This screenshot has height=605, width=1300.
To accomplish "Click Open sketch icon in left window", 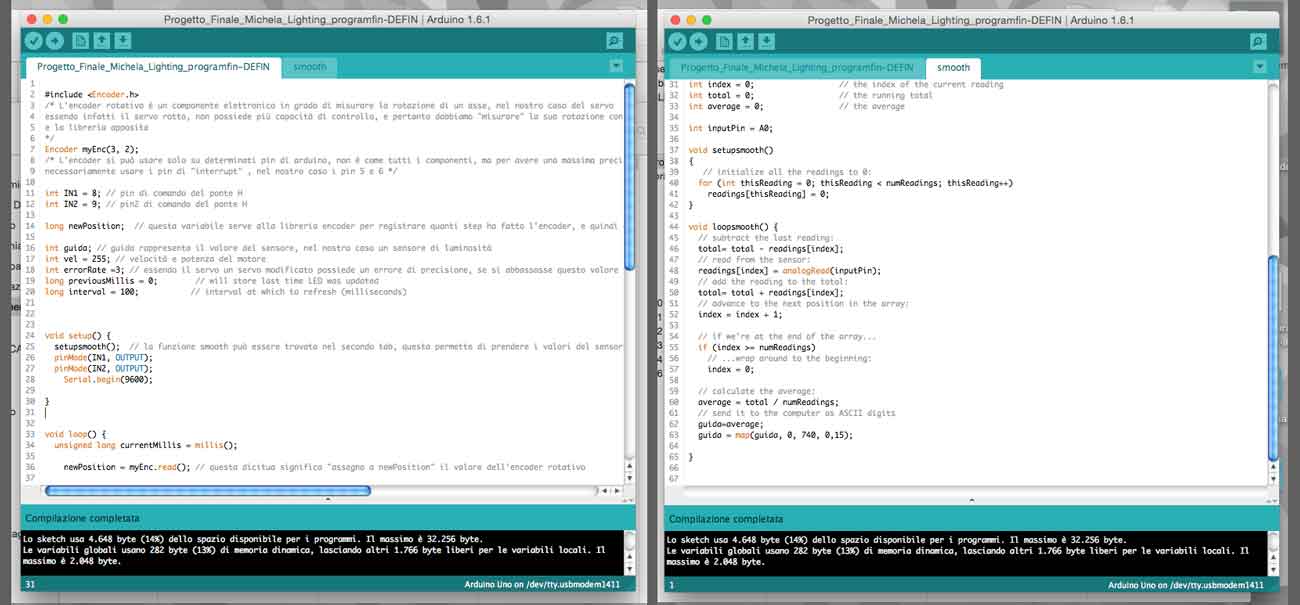I will 101,41.
